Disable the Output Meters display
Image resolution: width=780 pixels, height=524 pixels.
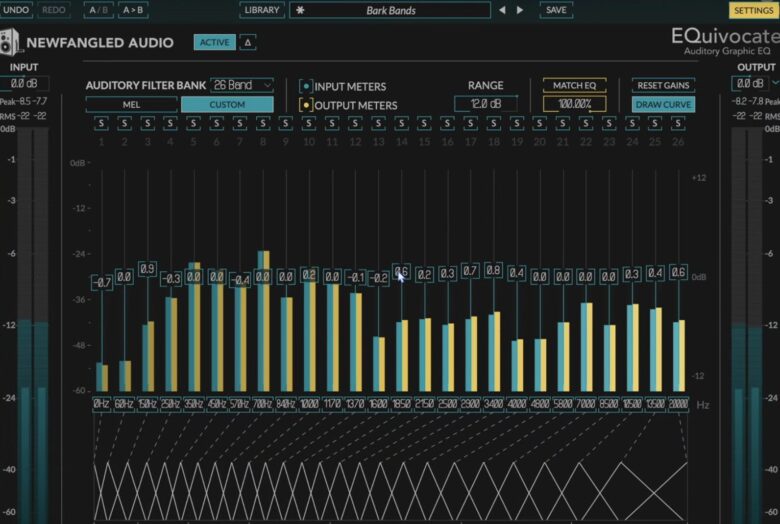306,105
